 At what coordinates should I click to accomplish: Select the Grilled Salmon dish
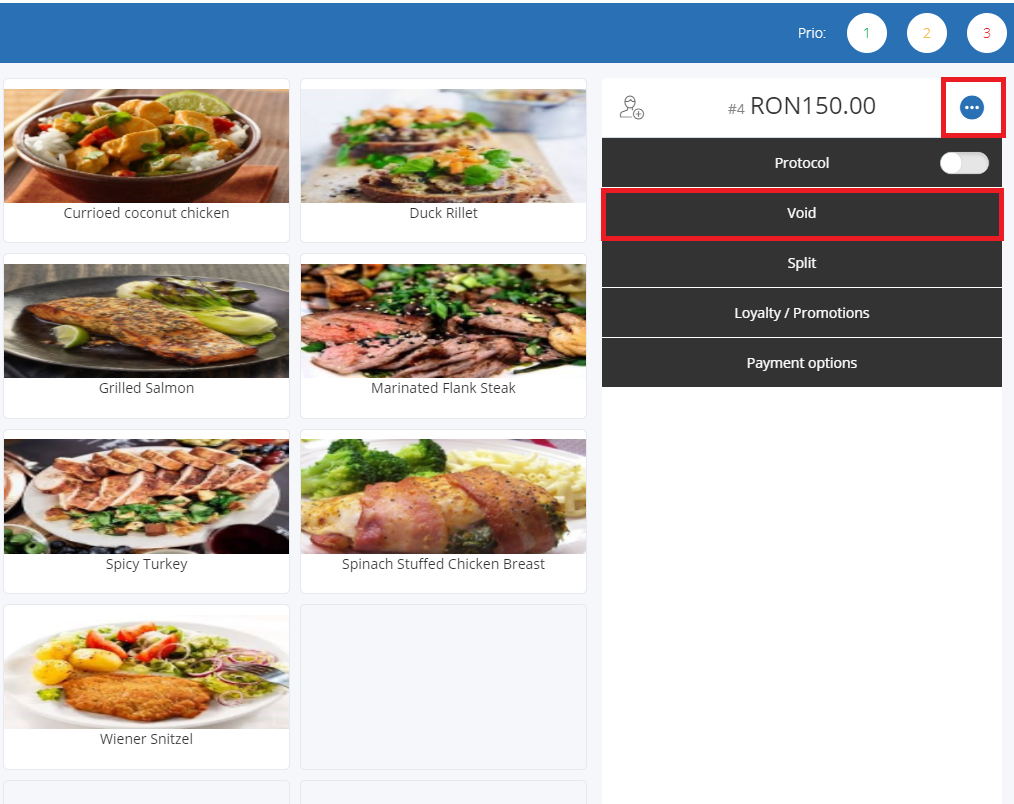click(x=146, y=336)
